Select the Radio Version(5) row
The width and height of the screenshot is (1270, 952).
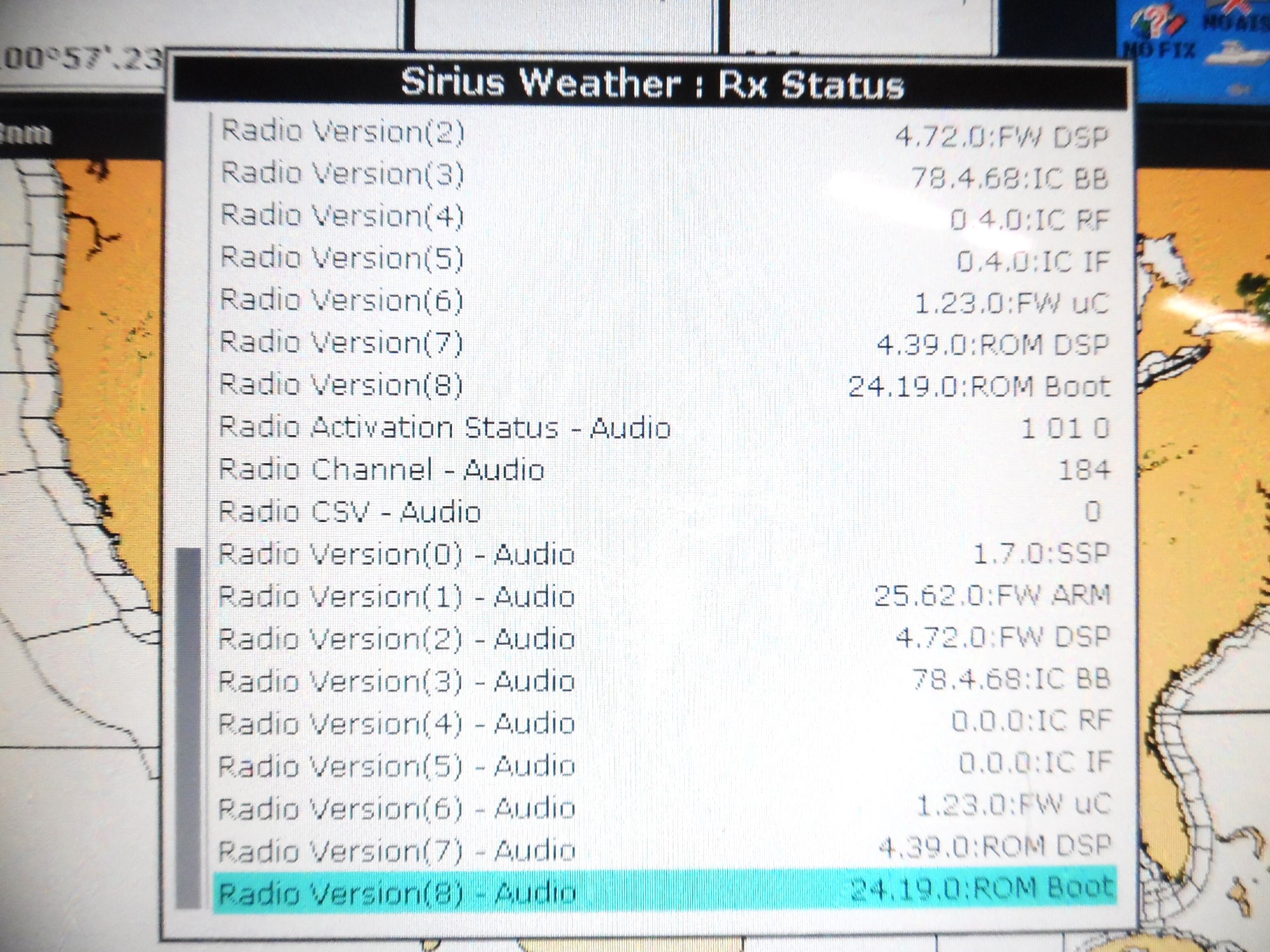click(664, 259)
